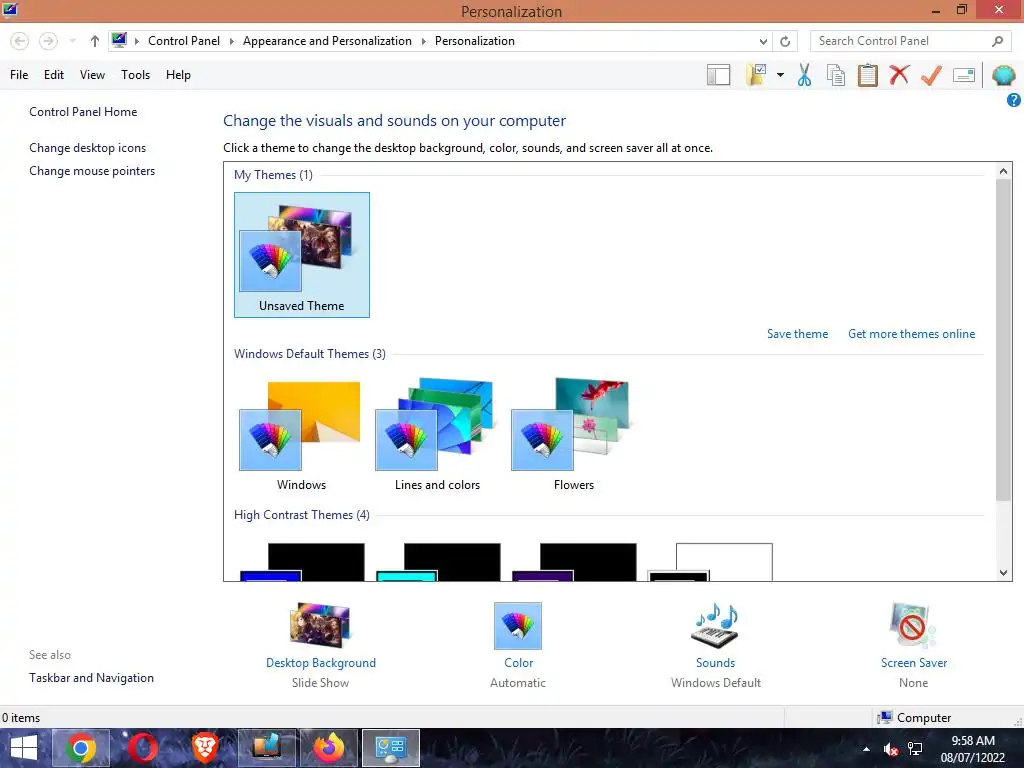Click the orange checkmark Properties icon
This screenshot has width=1024, height=768.
pyautogui.click(x=931, y=75)
